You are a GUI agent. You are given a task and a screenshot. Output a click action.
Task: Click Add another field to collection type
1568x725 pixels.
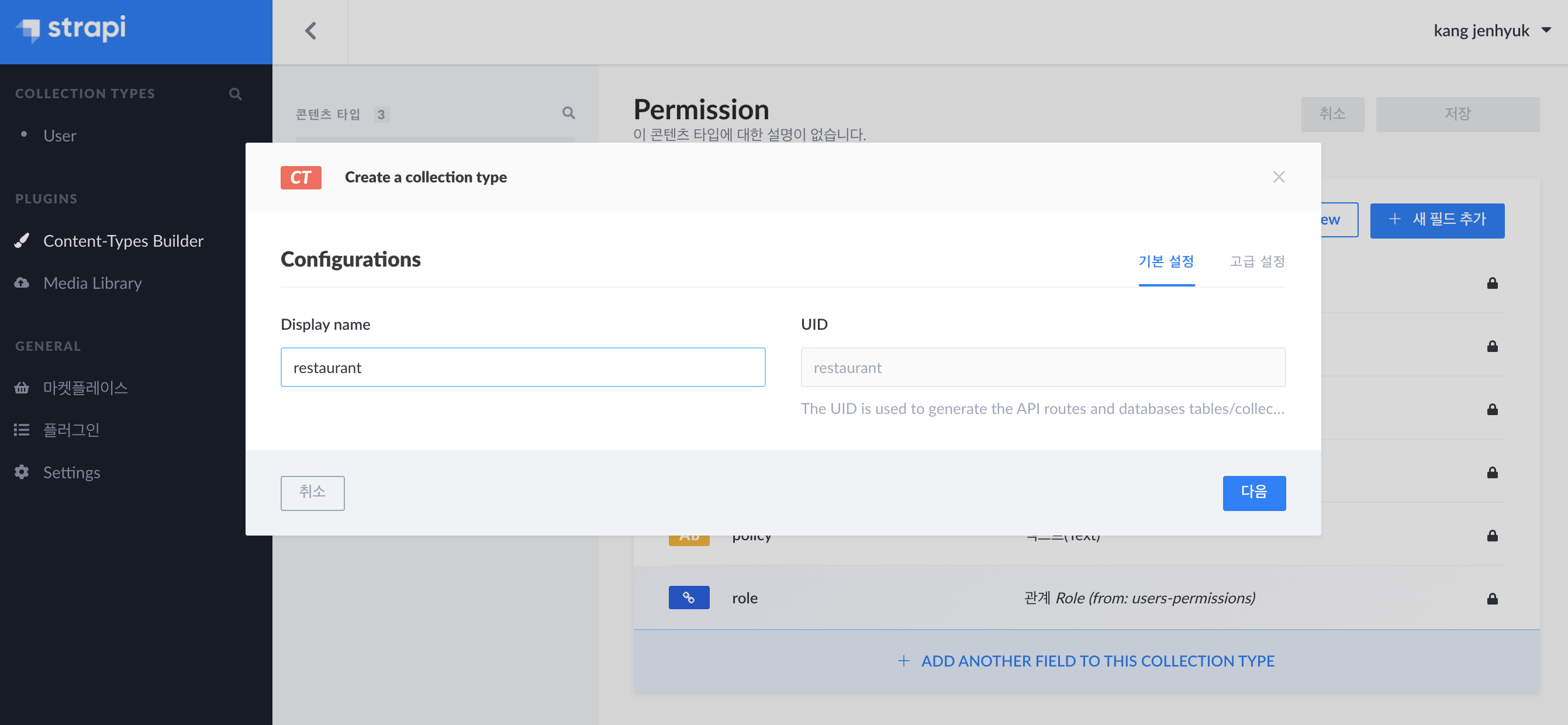tap(1085, 661)
